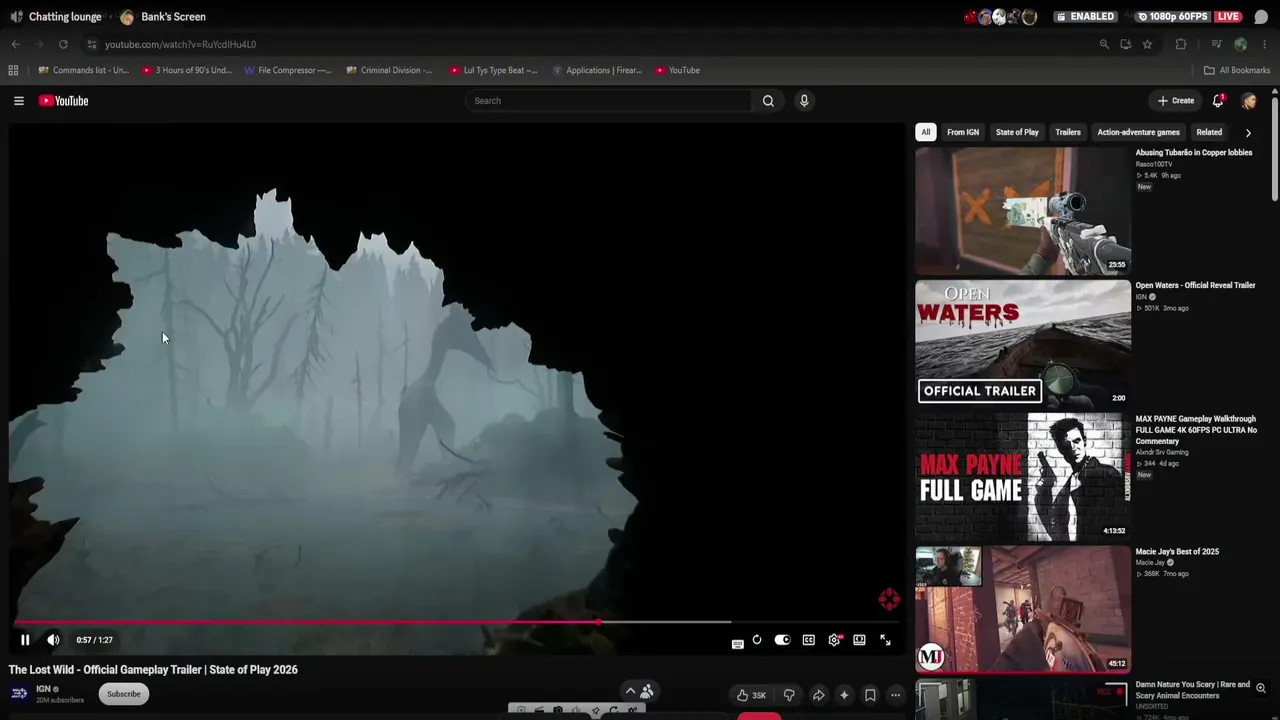Screen dimensions: 1280x720
Task: Go to the YouTube home logo
Action: (x=64, y=101)
